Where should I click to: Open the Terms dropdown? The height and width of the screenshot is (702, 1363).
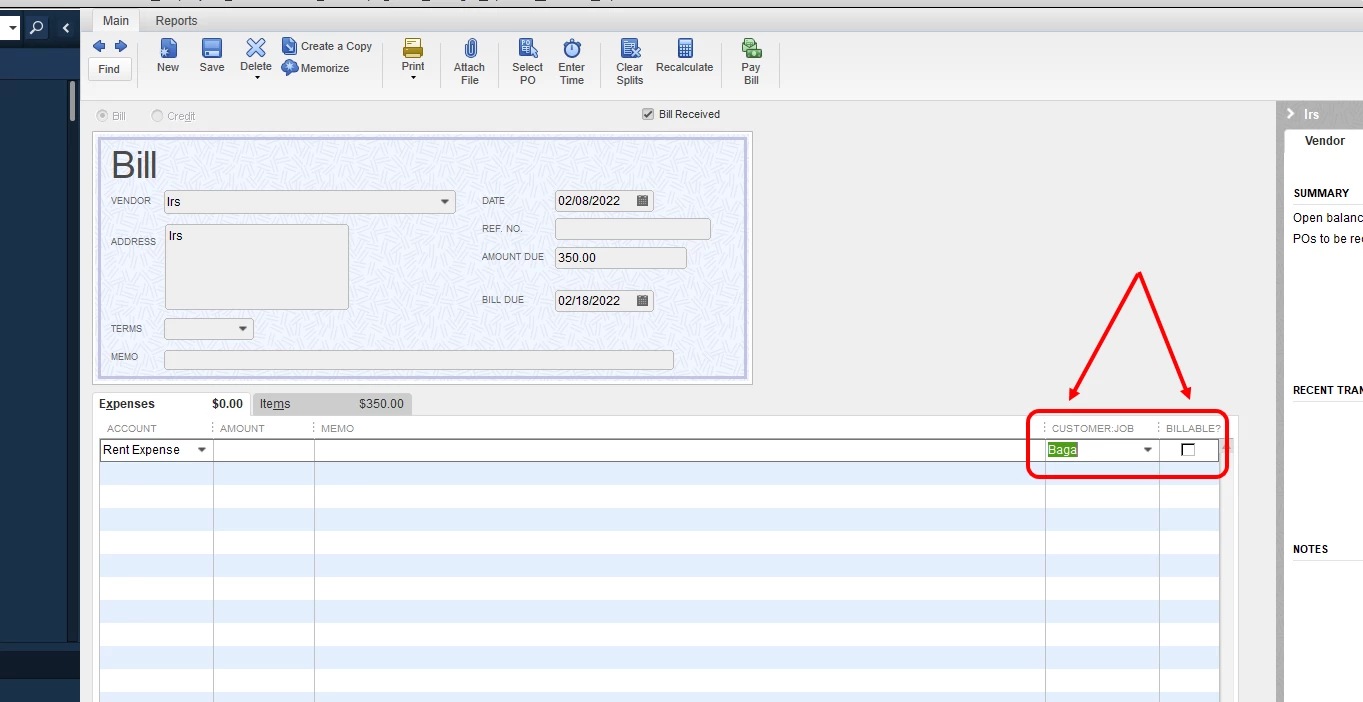click(x=243, y=329)
